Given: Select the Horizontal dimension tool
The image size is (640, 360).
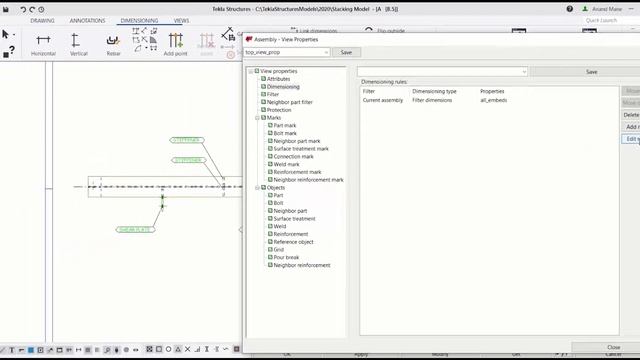Looking at the screenshot, I should coord(43,44).
